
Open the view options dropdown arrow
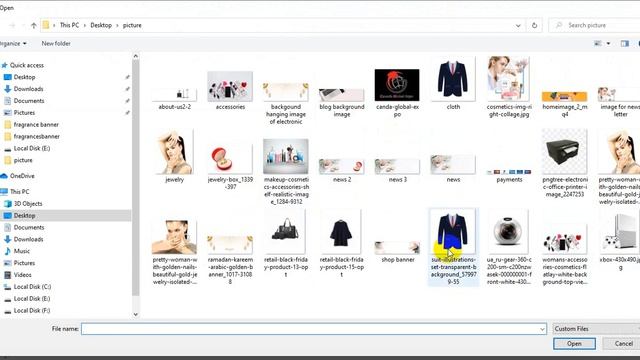coord(608,43)
